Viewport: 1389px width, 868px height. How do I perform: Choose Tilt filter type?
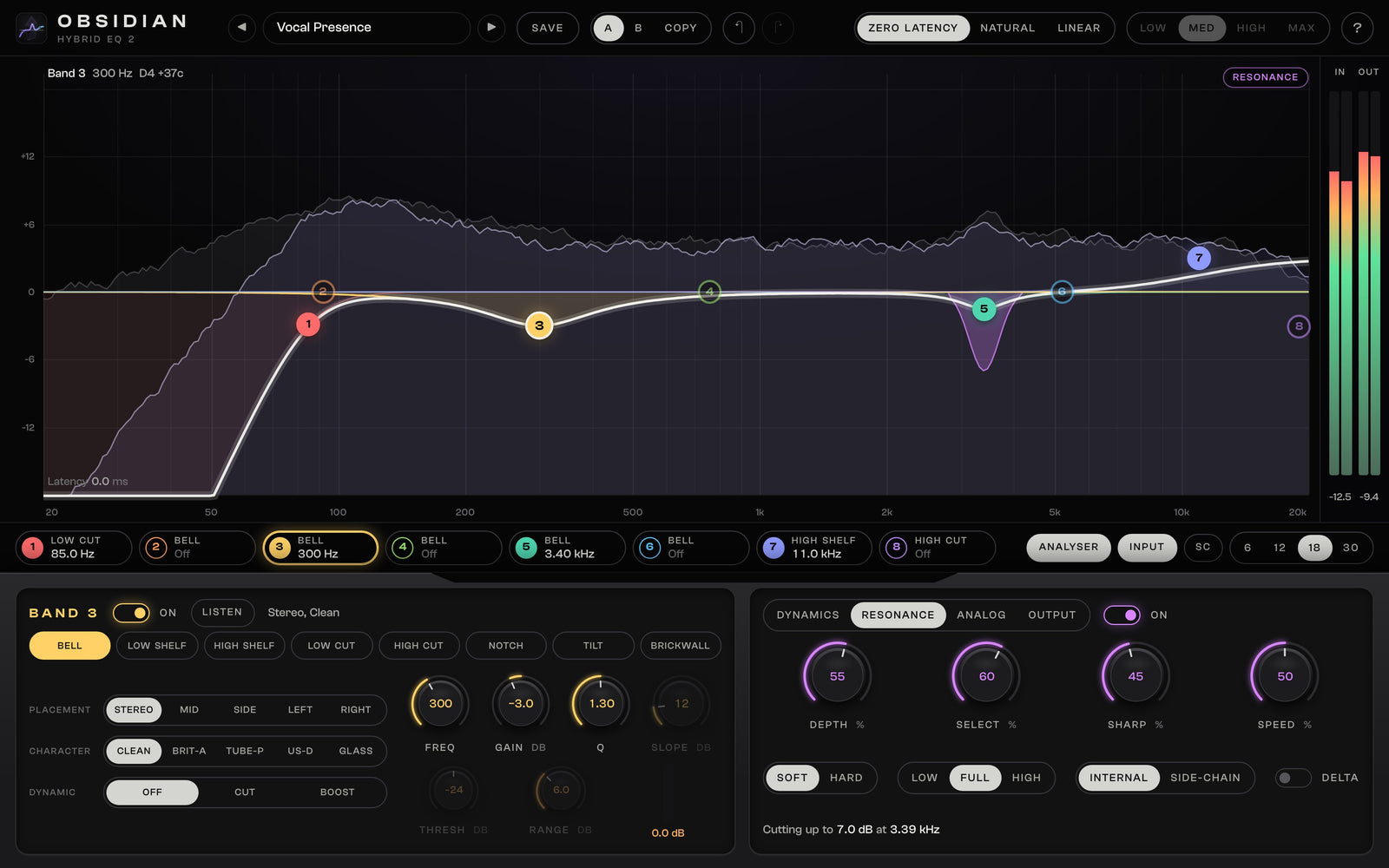coord(593,646)
